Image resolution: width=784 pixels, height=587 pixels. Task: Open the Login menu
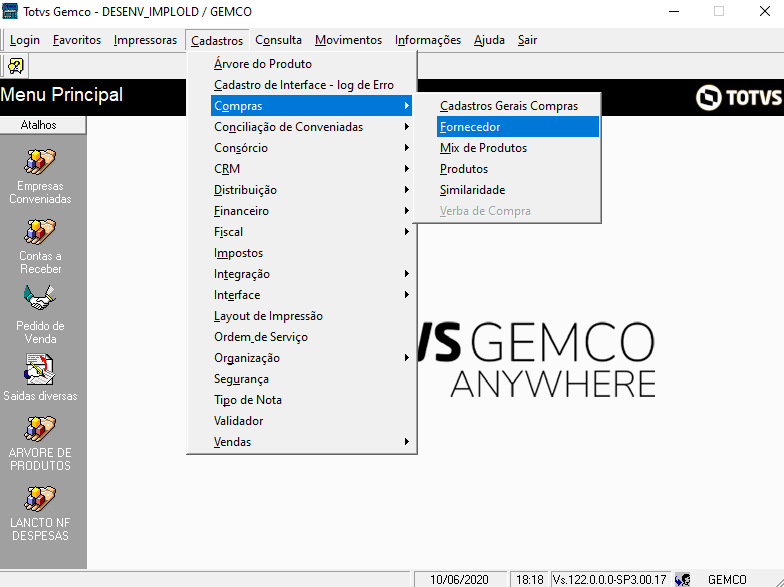[24, 40]
